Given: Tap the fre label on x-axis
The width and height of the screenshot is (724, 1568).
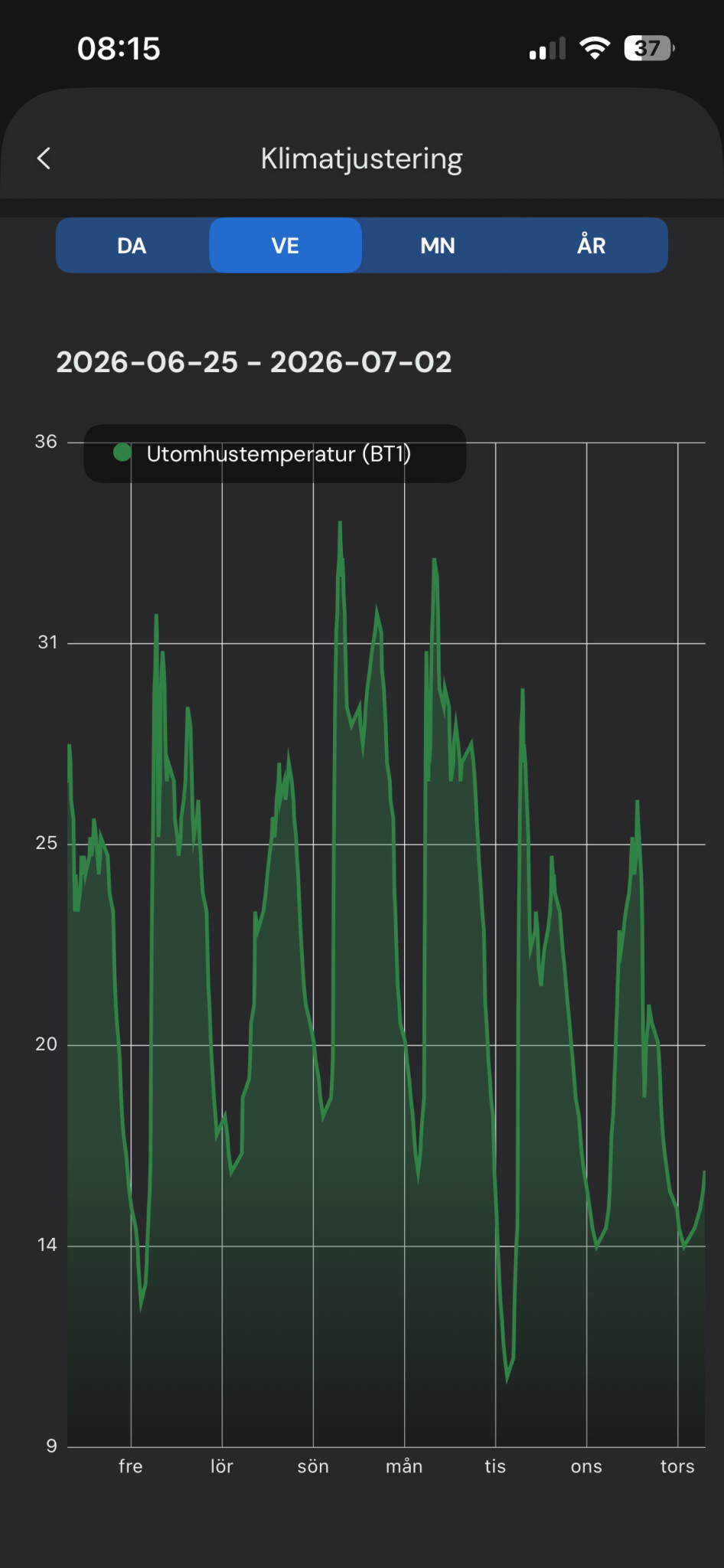Looking at the screenshot, I should pos(131,1466).
